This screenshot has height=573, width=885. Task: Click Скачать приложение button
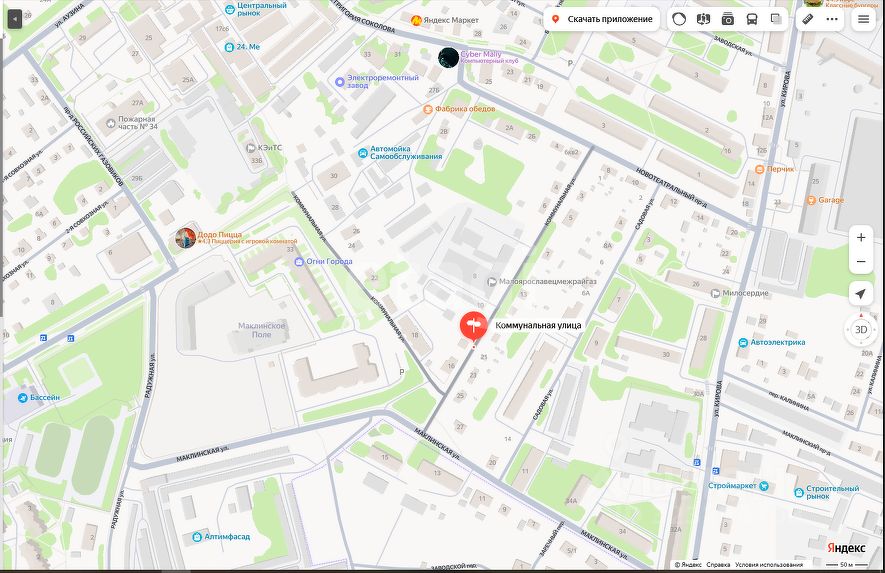602,19
